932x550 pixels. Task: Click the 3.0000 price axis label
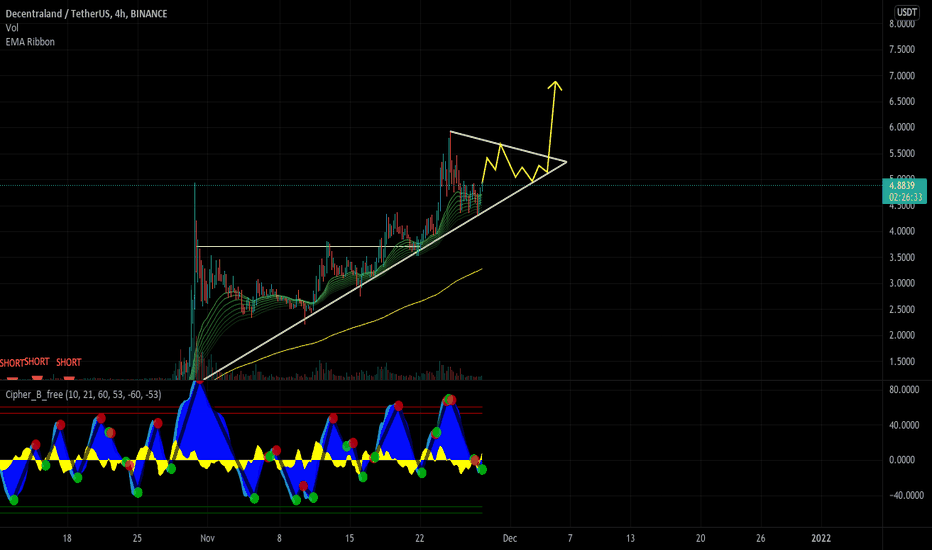pyautogui.click(x=902, y=283)
